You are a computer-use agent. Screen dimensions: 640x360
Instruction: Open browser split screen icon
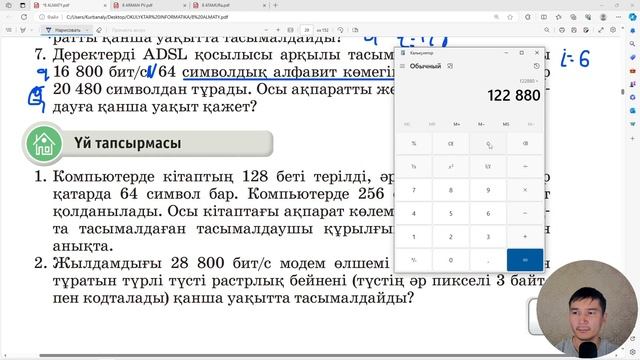click(x=544, y=17)
